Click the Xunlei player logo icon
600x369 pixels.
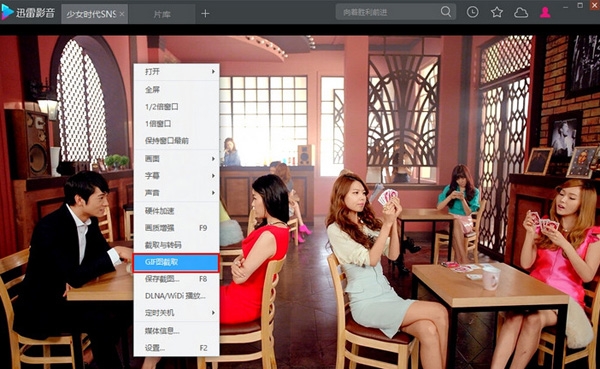tap(7, 13)
